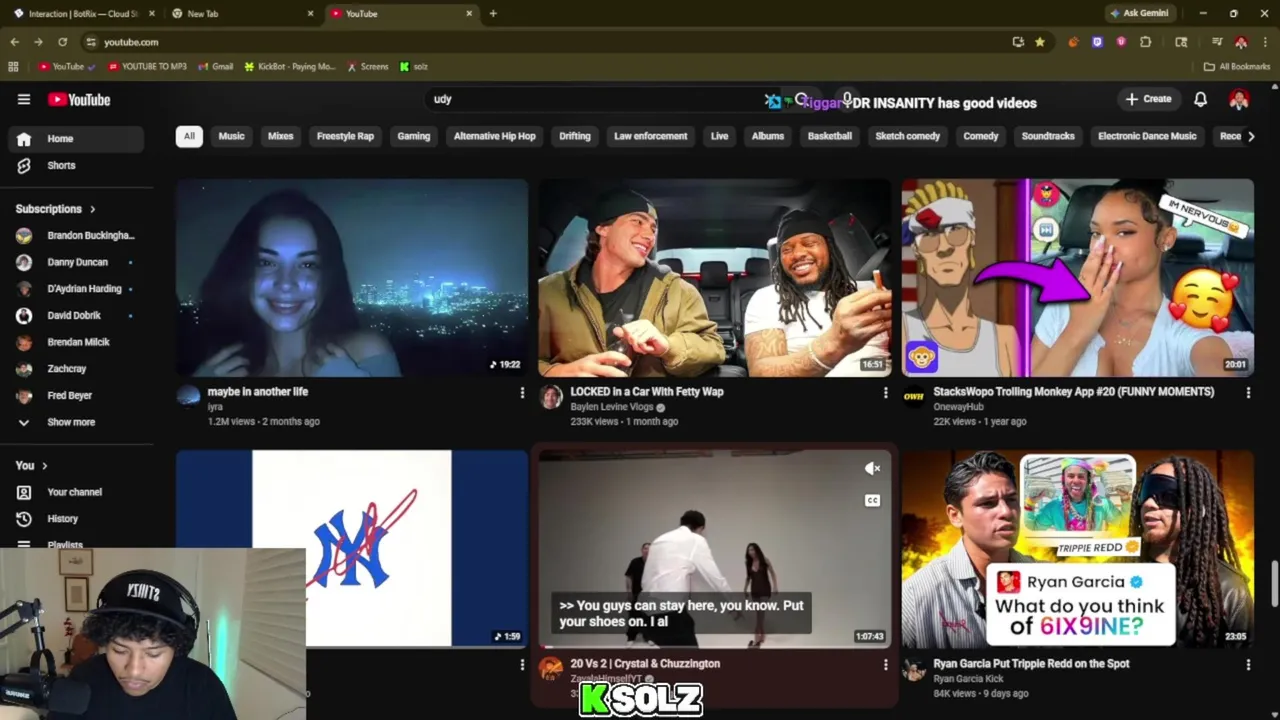1280x720 pixels.
Task: Open options for 'LOCKED in a Car With Fetty Wap'
Action: point(885,393)
